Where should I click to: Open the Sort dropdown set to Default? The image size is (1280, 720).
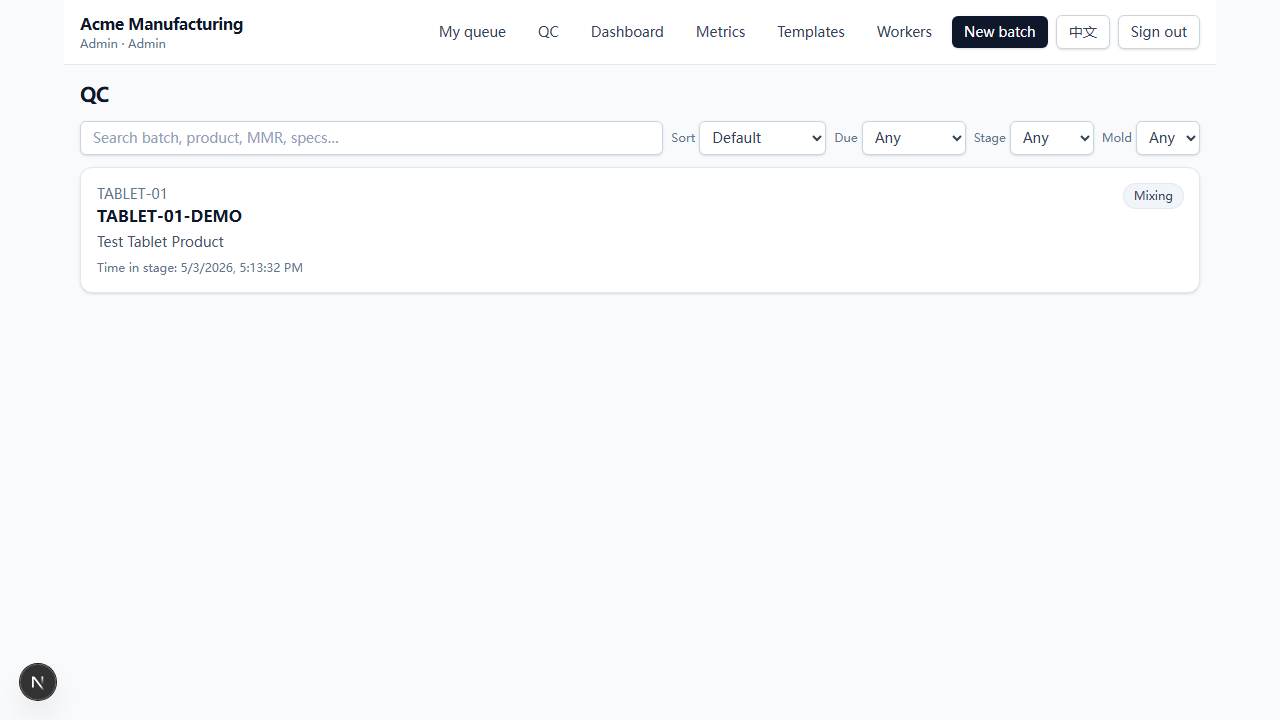[x=762, y=138]
